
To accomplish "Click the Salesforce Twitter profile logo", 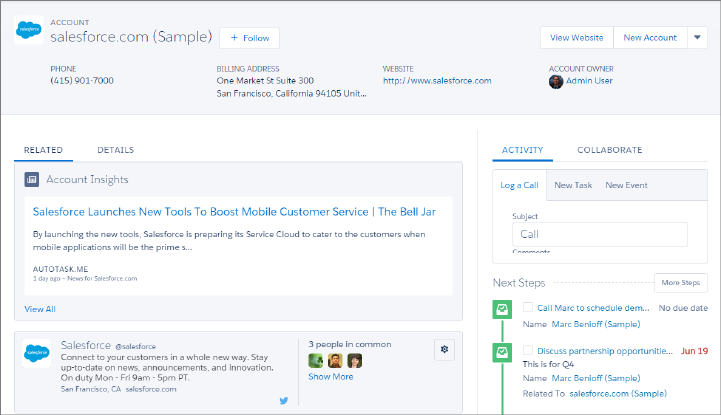I will coord(36,353).
